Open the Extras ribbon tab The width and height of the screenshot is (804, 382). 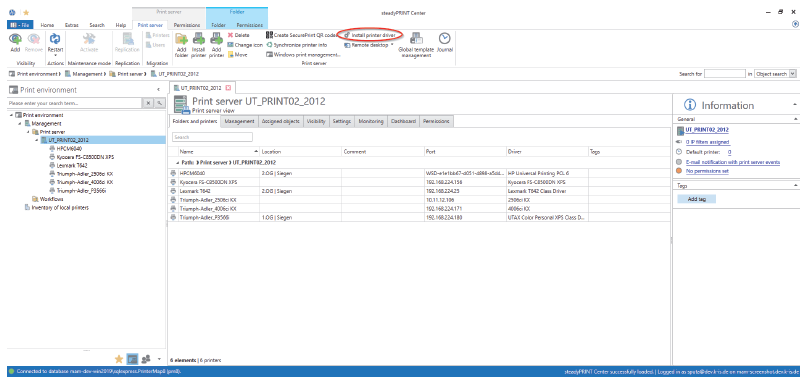point(72,25)
